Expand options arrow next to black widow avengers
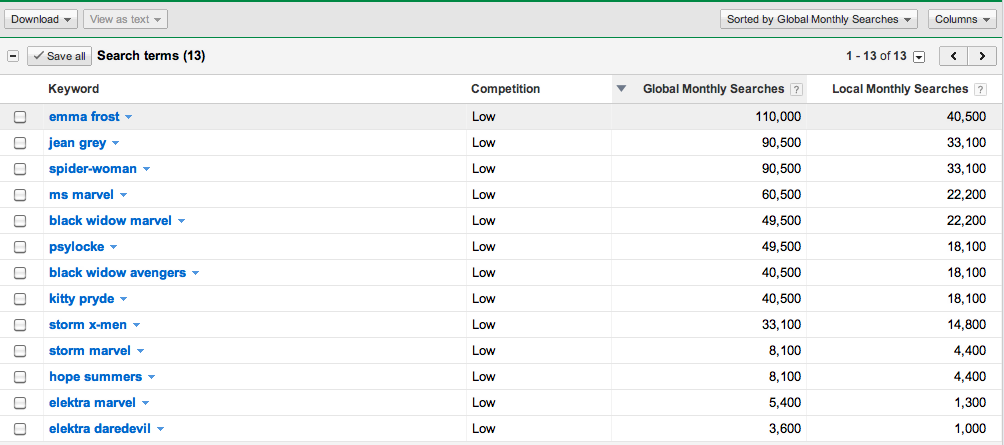This screenshot has height=445, width=1004. (195, 273)
